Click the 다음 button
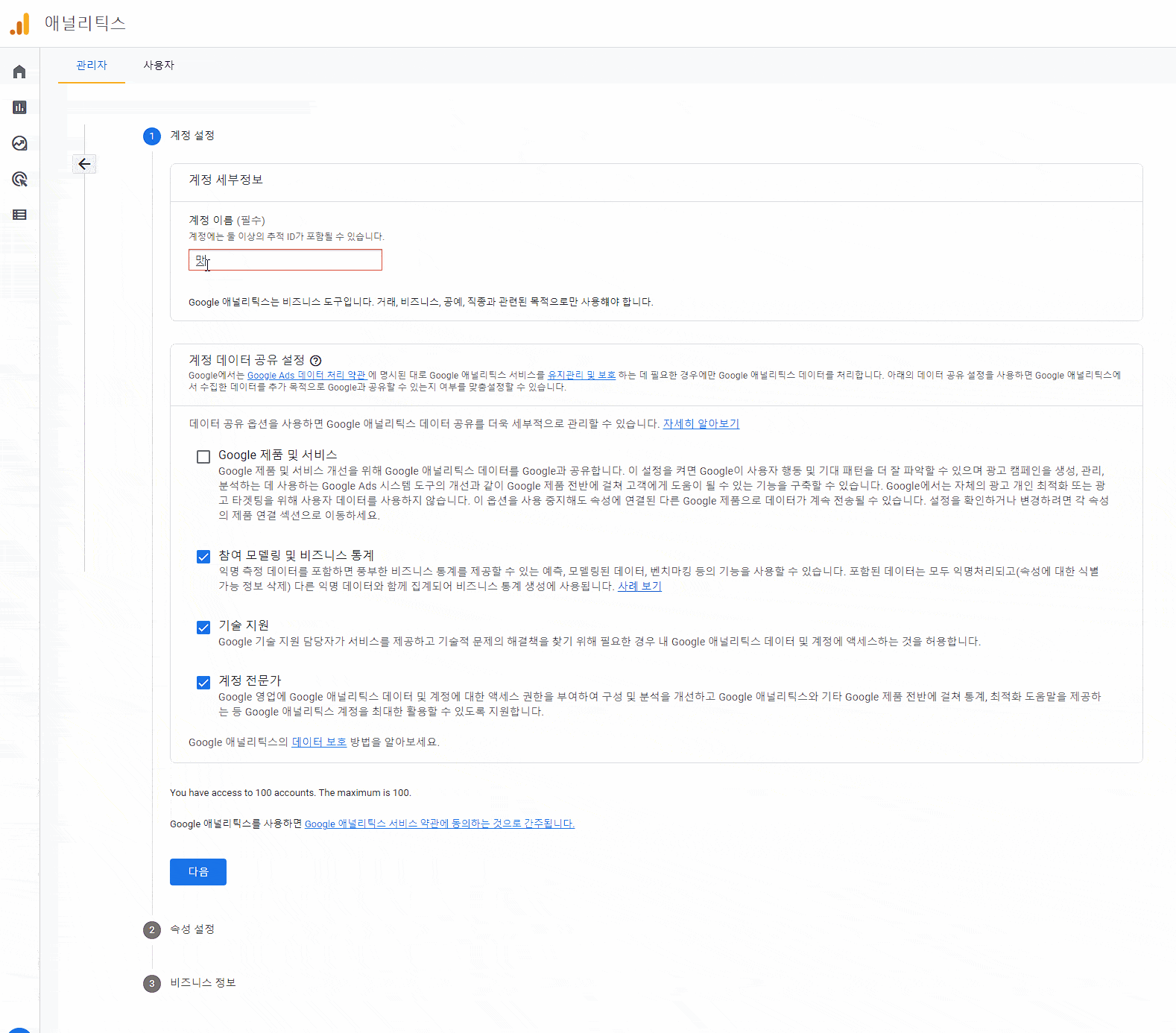This screenshot has height=1033, width=1176. (x=198, y=872)
